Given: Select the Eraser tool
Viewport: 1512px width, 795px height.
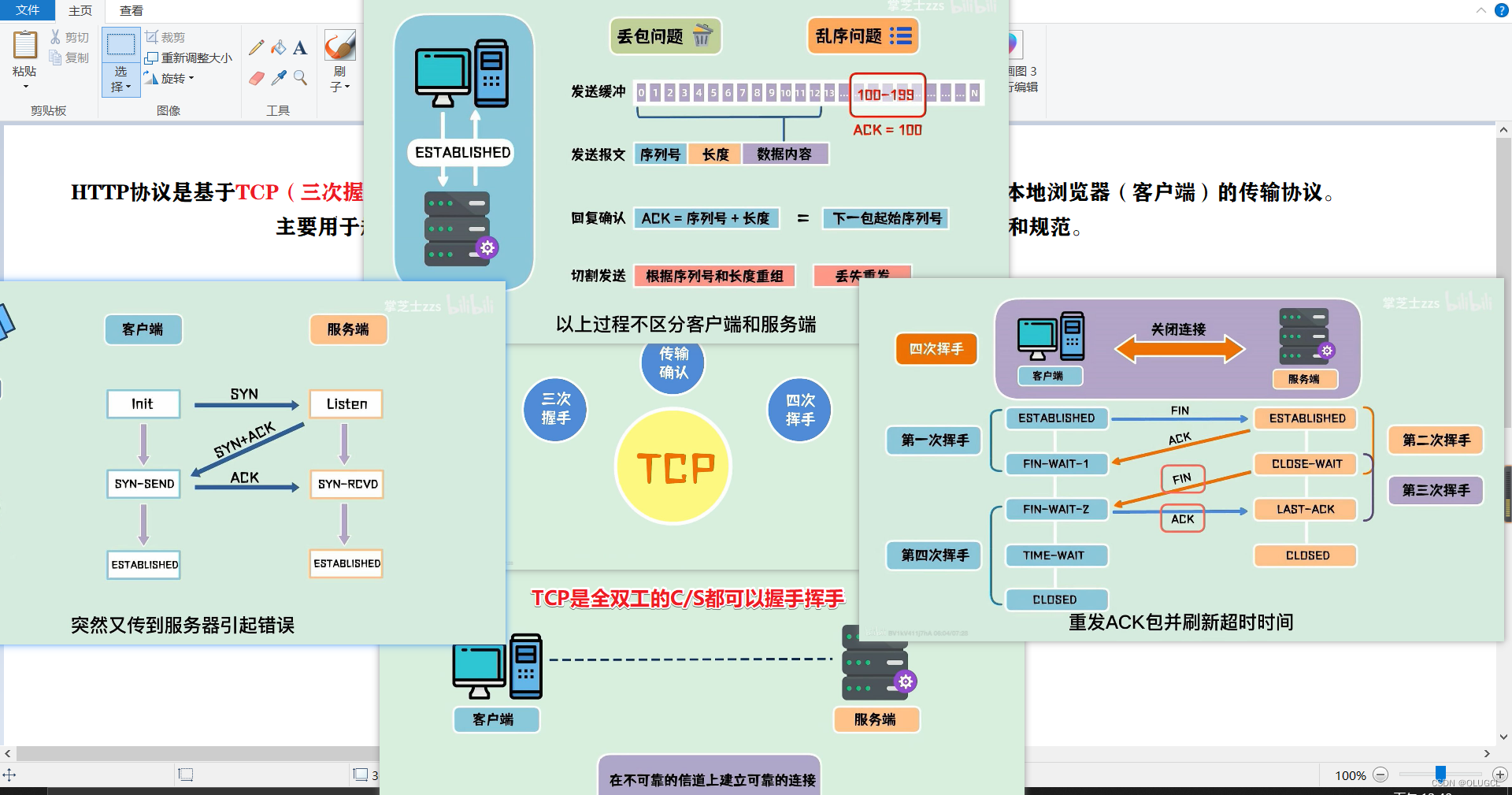Looking at the screenshot, I should pos(256,77).
